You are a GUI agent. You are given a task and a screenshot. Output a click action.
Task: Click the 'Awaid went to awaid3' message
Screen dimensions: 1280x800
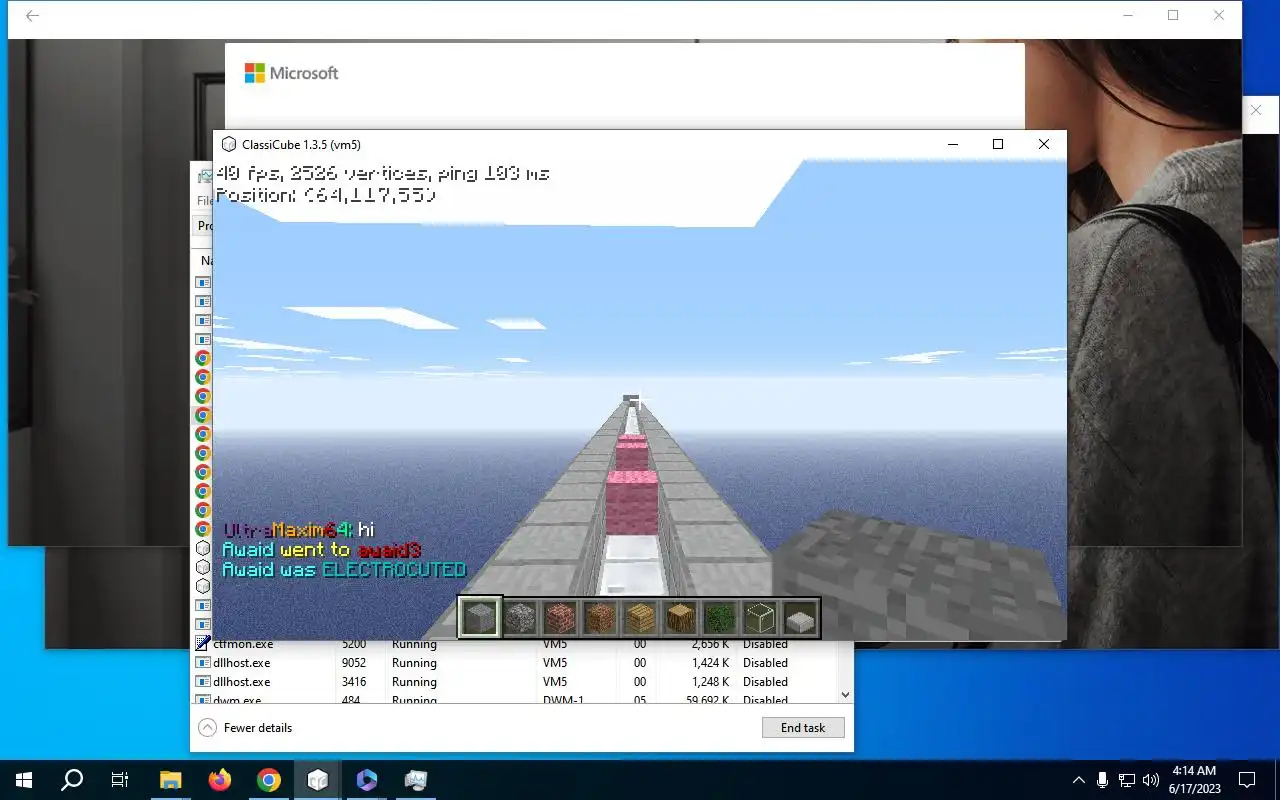click(321, 550)
